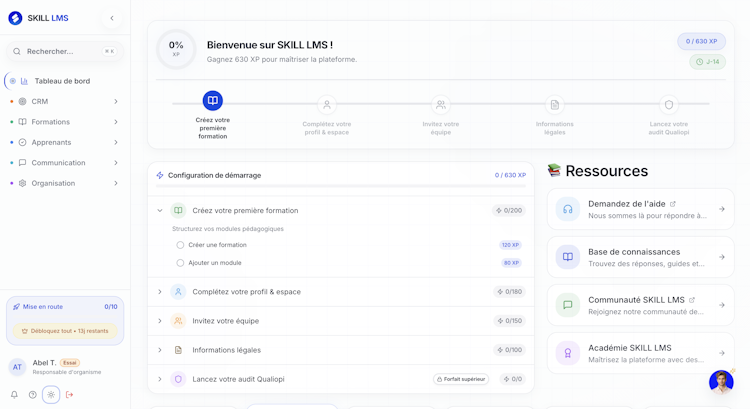
Task: Click the 0% XP circular progress indicator
Action: point(176,49)
